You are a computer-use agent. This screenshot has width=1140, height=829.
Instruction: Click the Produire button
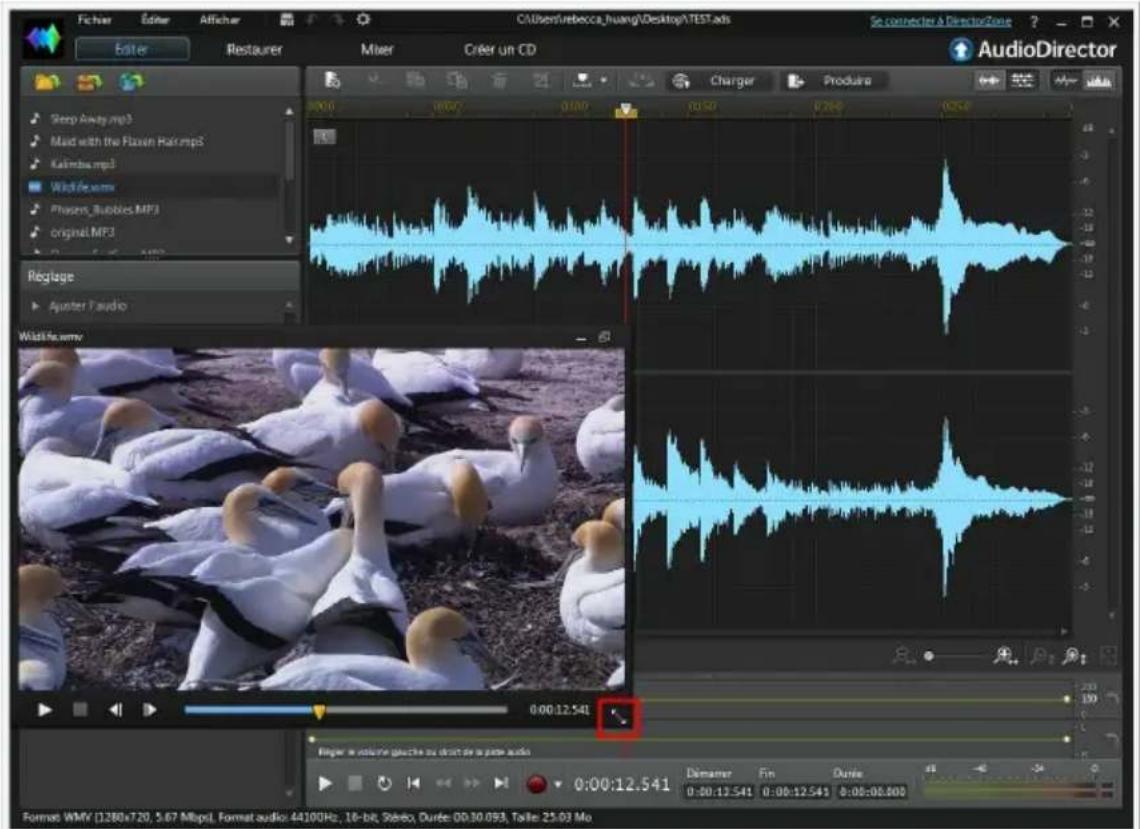click(x=847, y=81)
